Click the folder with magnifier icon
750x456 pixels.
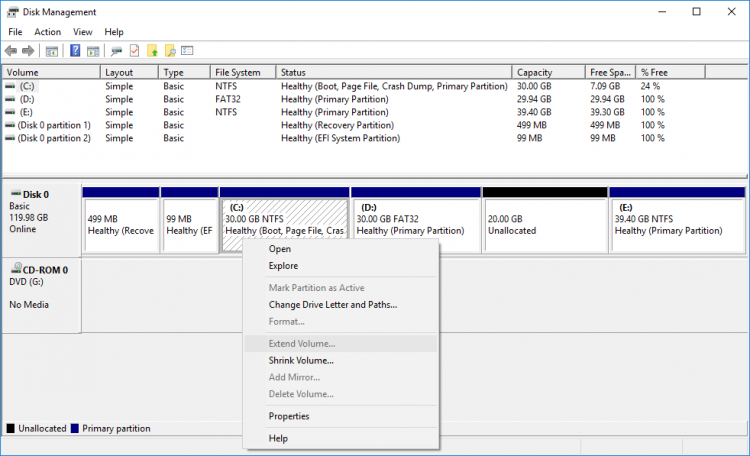(x=170, y=51)
